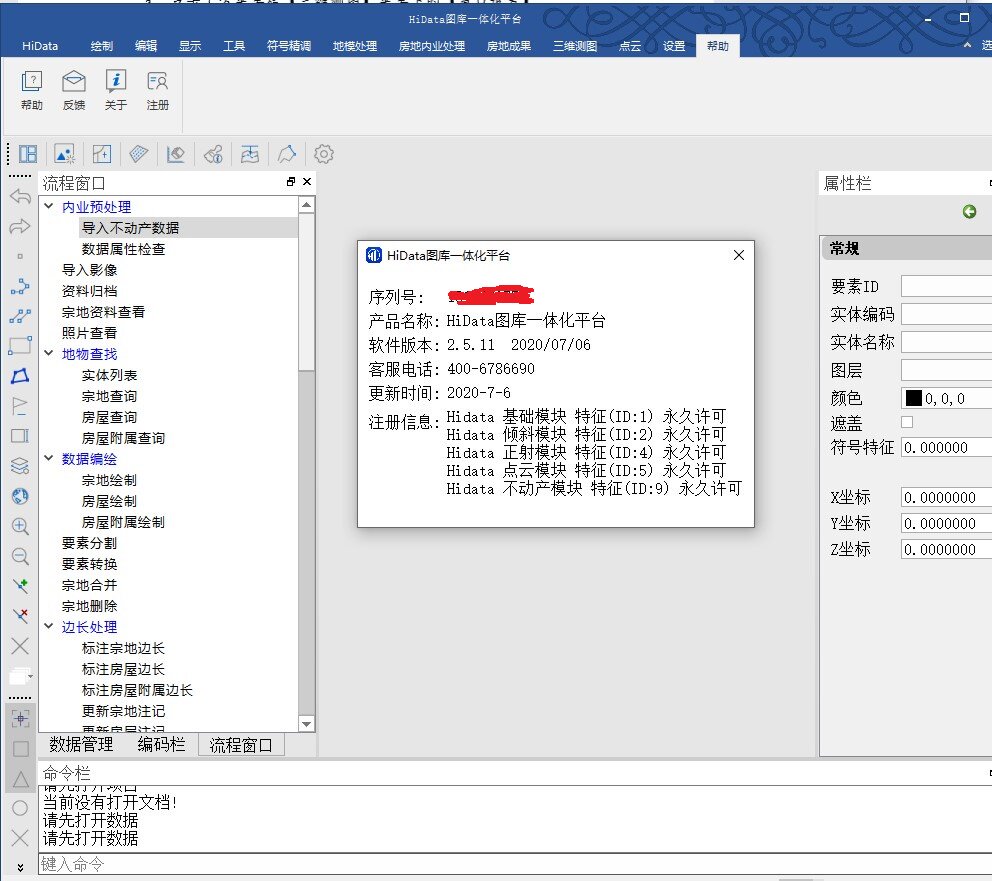Click the 注册 register icon
This screenshot has height=881, width=992.
click(158, 90)
